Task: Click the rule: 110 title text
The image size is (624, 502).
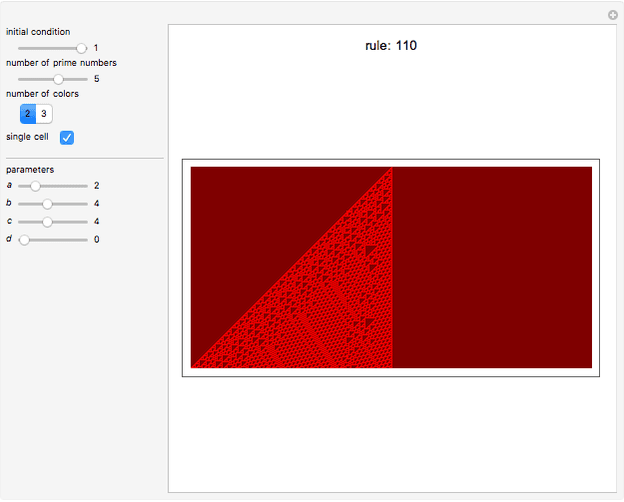Action: coord(391,45)
